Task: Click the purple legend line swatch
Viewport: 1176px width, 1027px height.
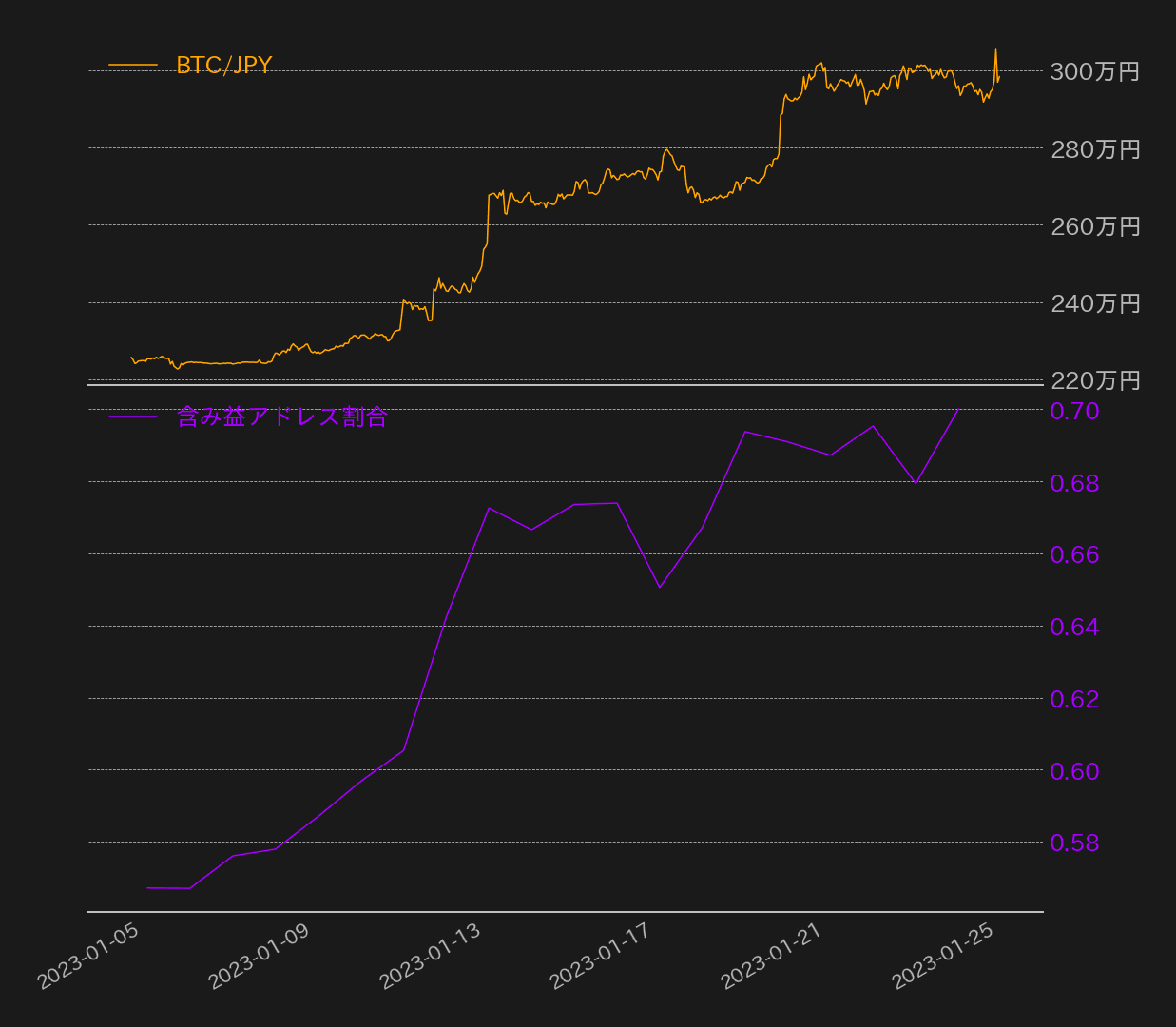Action: tap(133, 417)
